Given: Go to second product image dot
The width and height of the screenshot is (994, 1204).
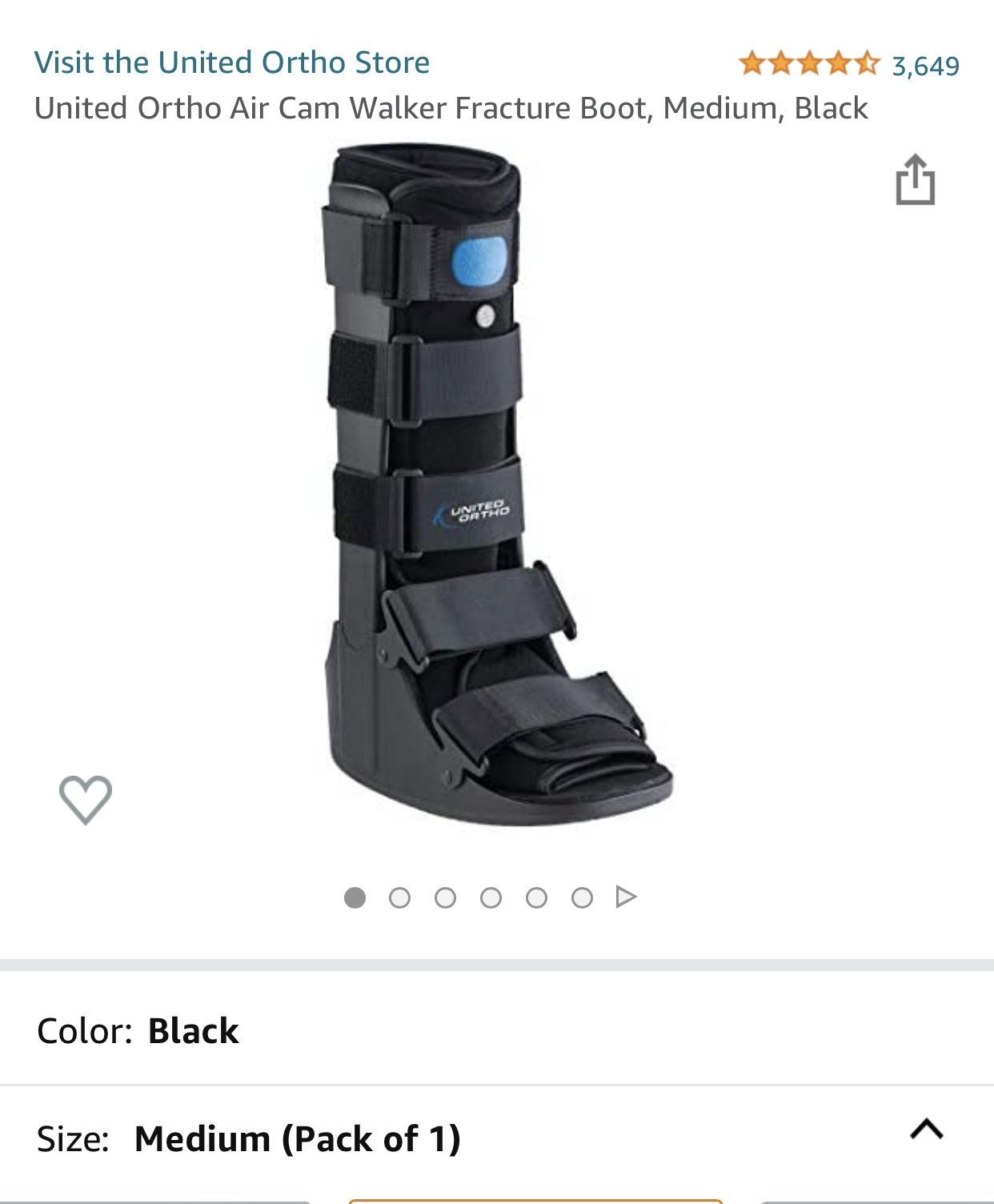Looking at the screenshot, I should [399, 897].
